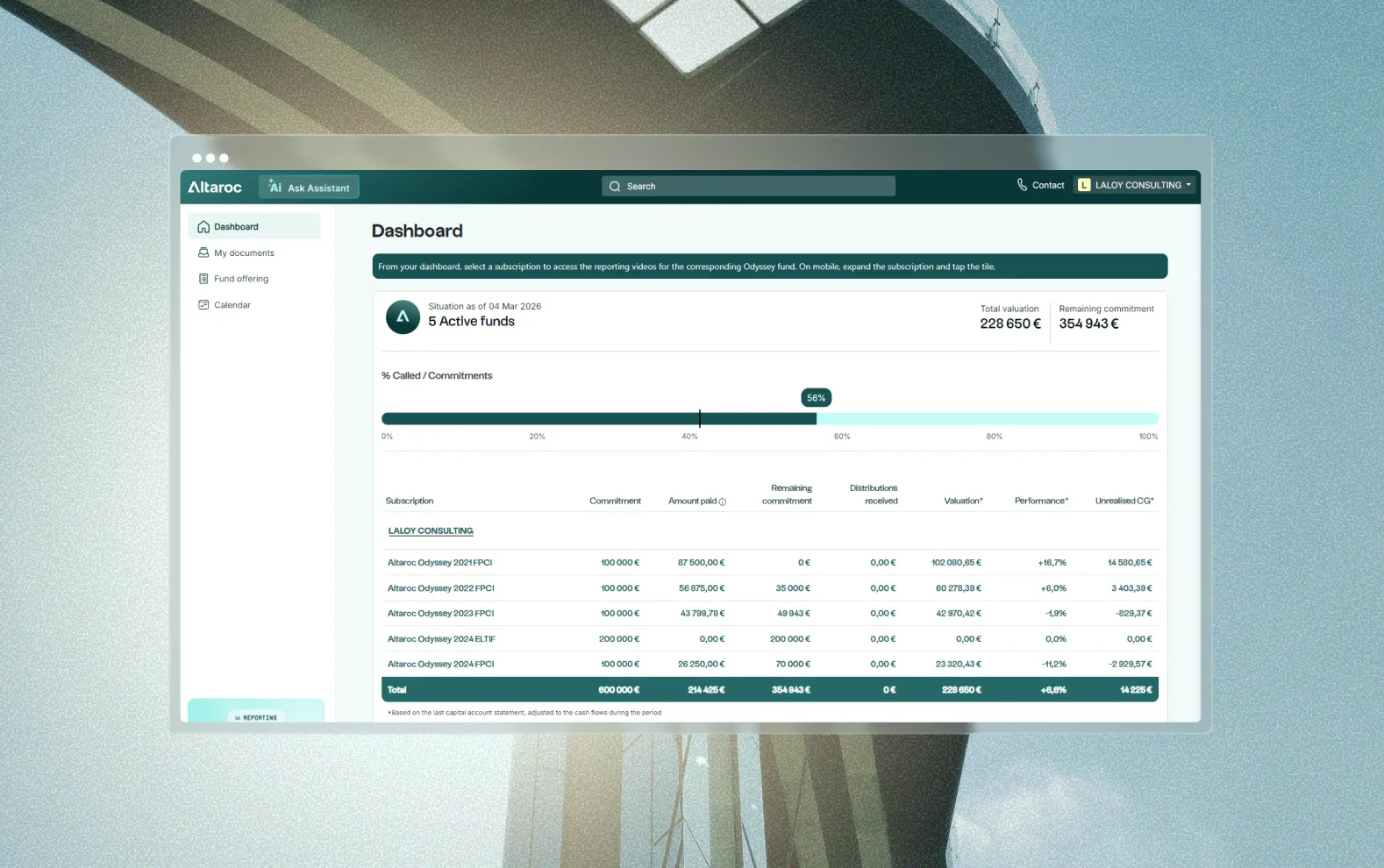Screen dimensions: 1384x868
Task: Open Calendar in the sidebar
Action: 232,305
